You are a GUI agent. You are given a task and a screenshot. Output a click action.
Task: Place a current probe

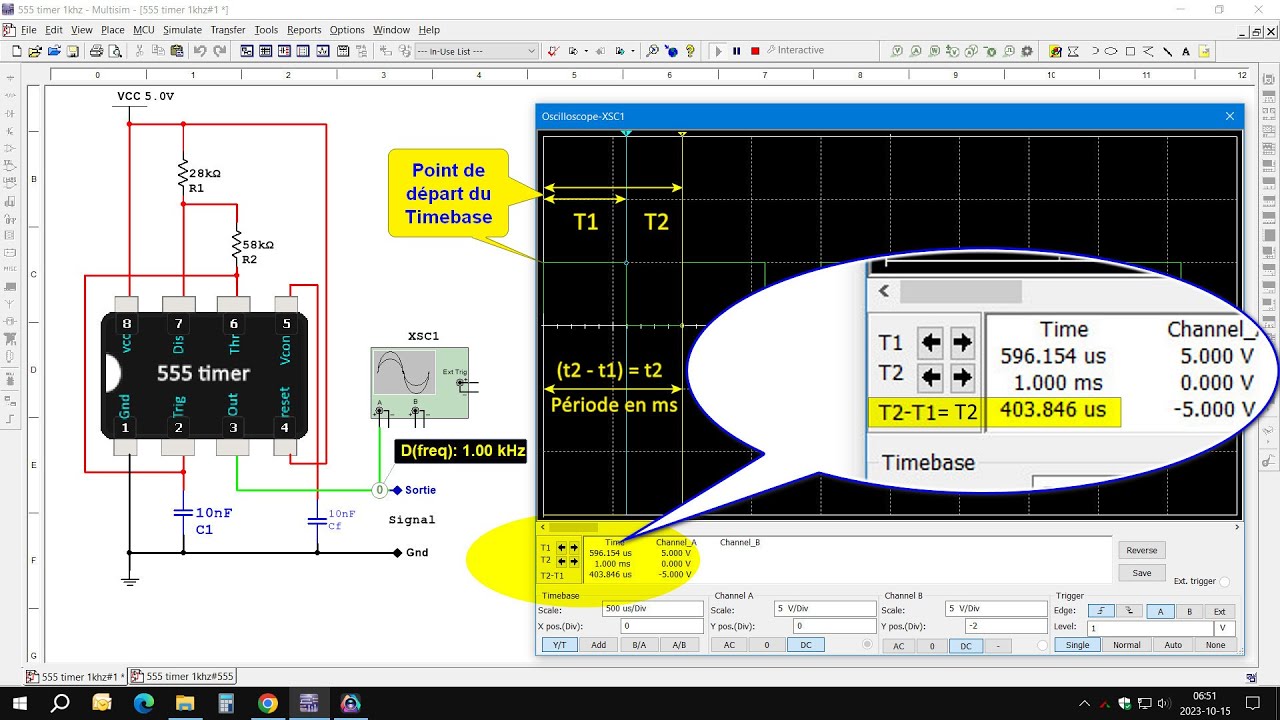click(915, 50)
